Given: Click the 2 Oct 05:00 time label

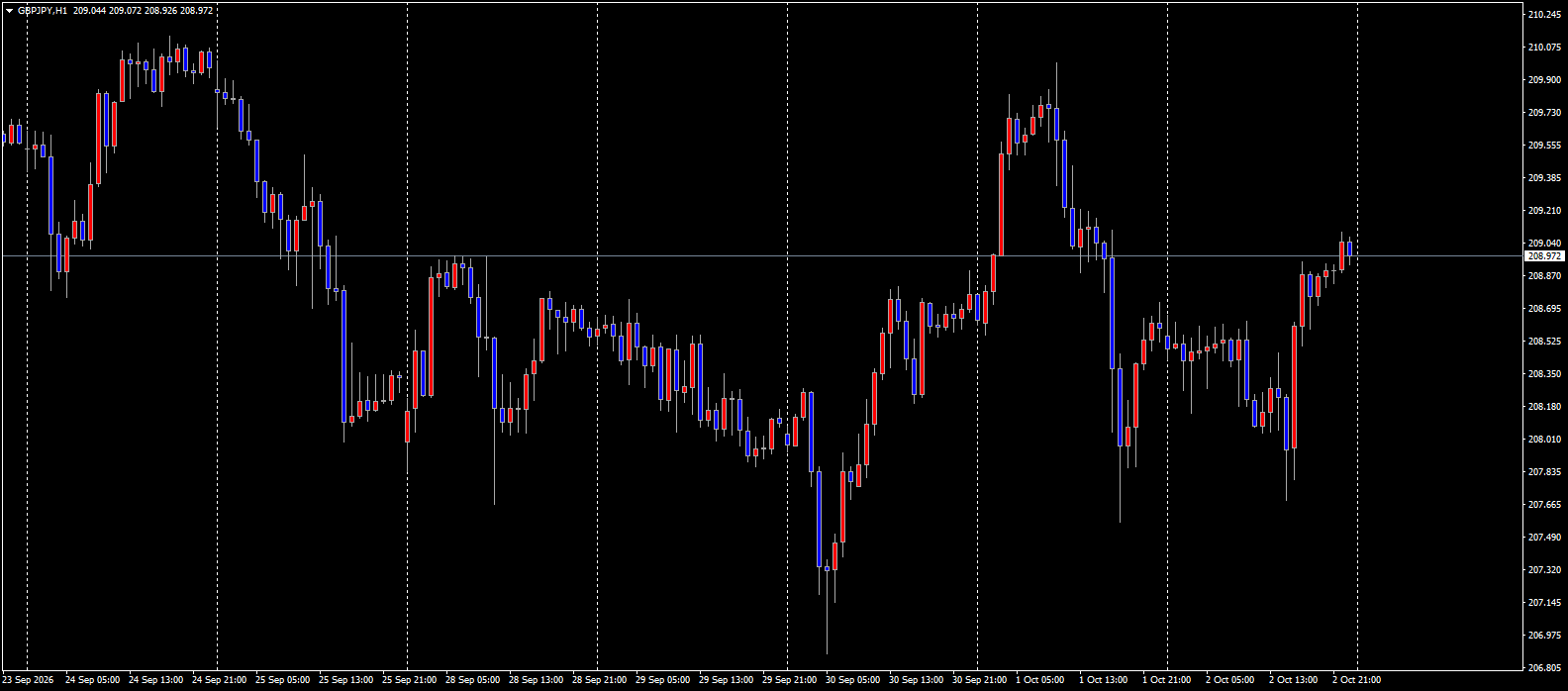Looking at the screenshot, I should [1229, 680].
